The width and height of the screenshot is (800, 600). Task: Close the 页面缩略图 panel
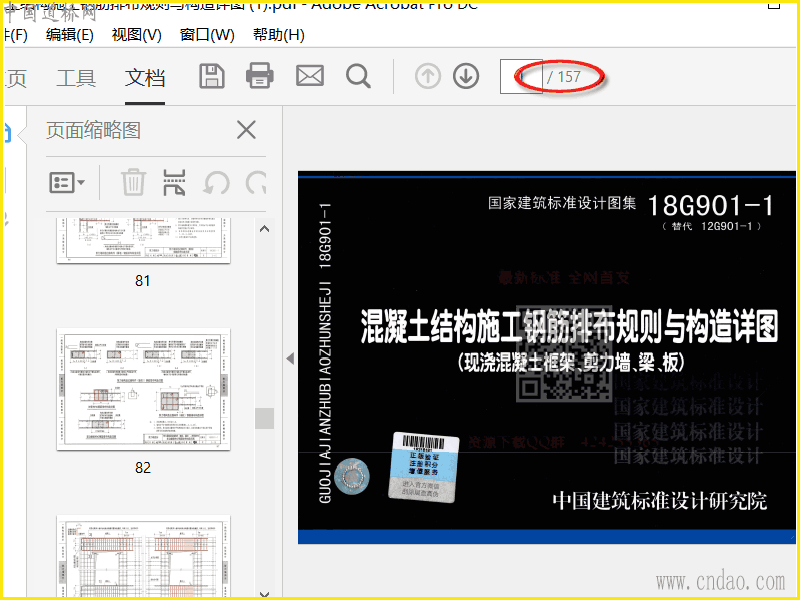coord(246,130)
